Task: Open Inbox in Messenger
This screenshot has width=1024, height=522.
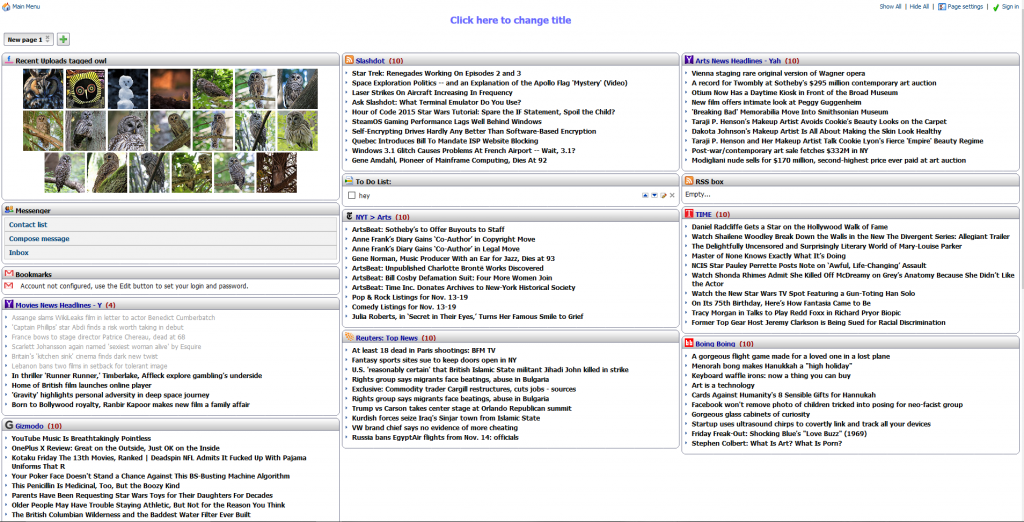Action: 18,253
